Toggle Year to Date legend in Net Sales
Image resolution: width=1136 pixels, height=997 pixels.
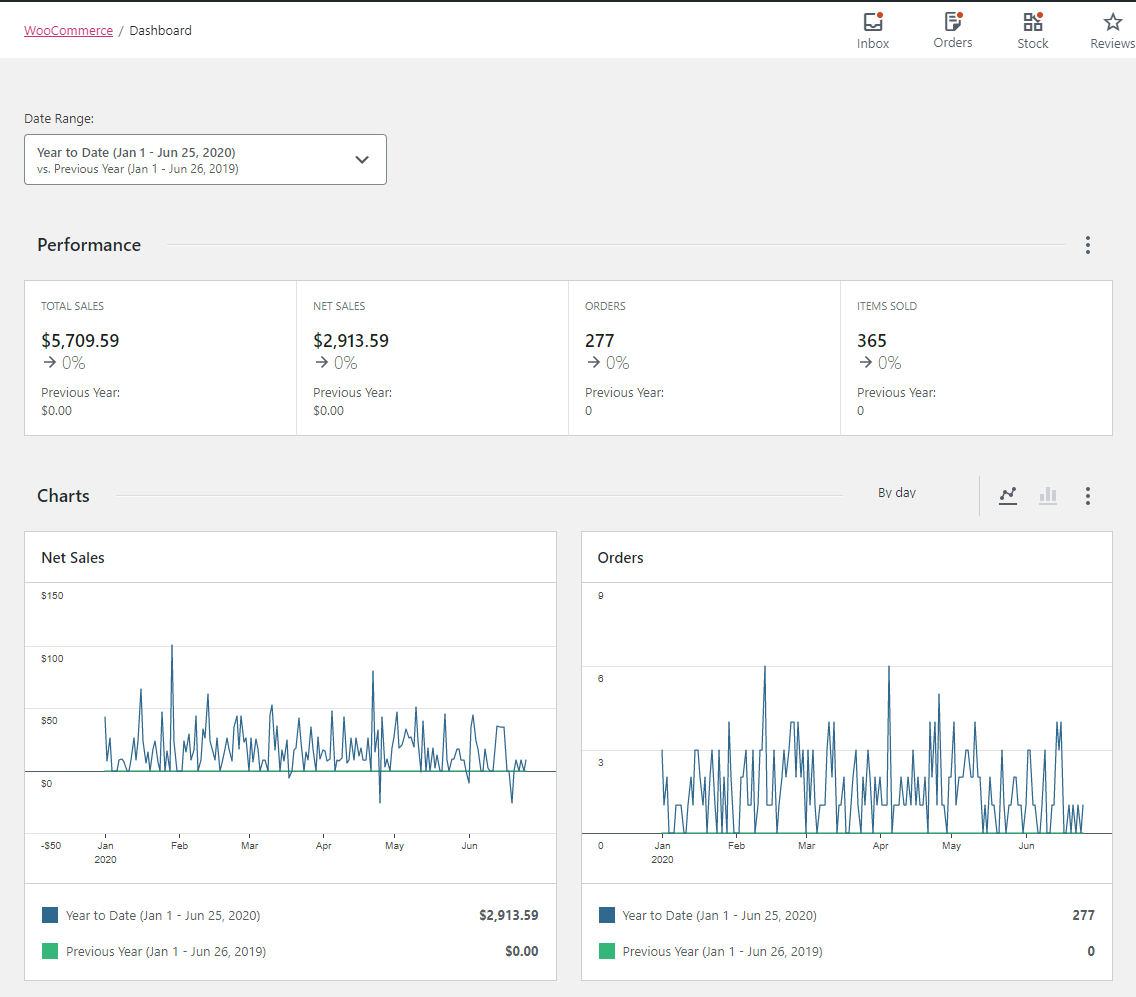point(162,915)
